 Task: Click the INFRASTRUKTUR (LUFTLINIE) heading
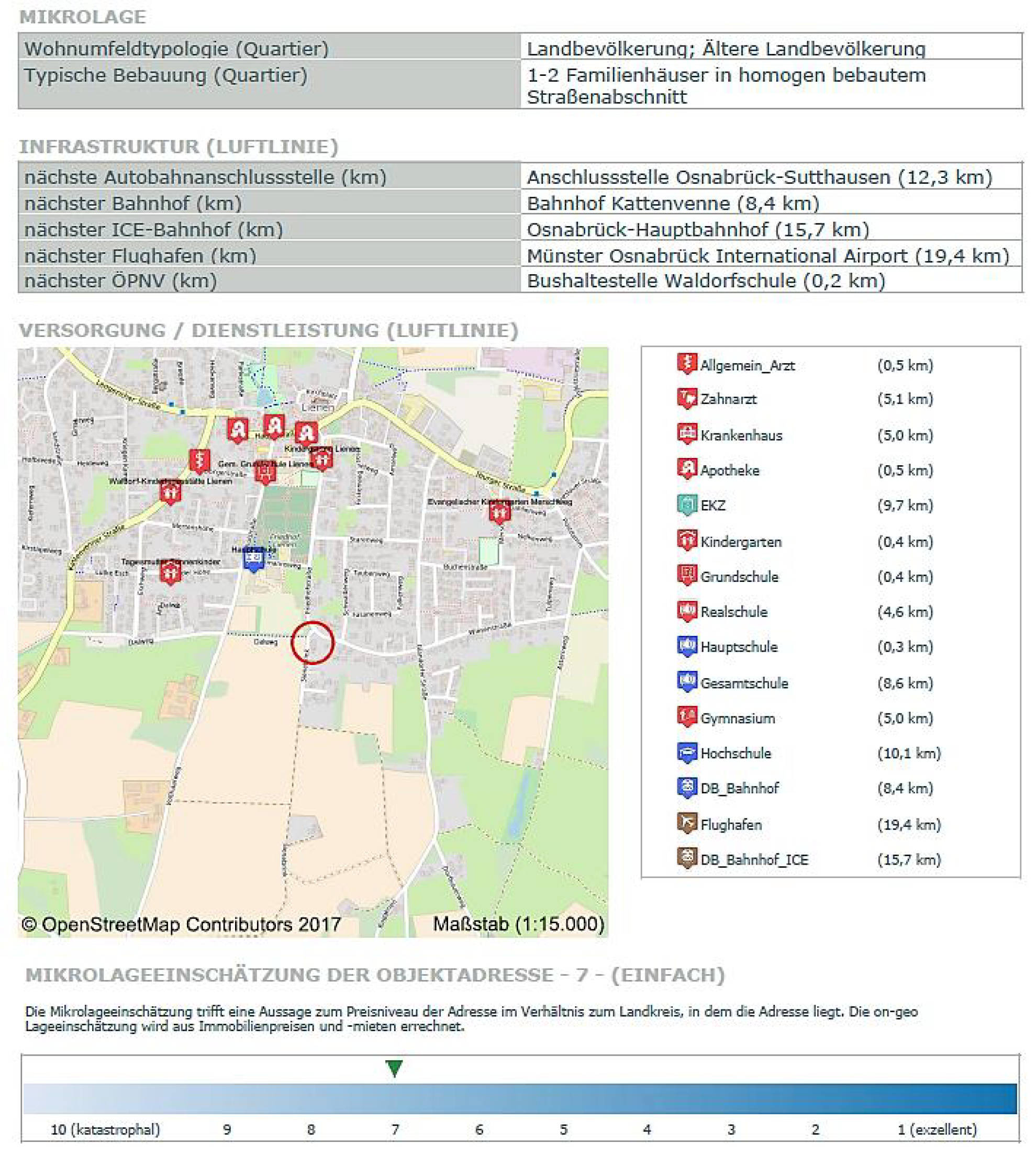(179, 146)
